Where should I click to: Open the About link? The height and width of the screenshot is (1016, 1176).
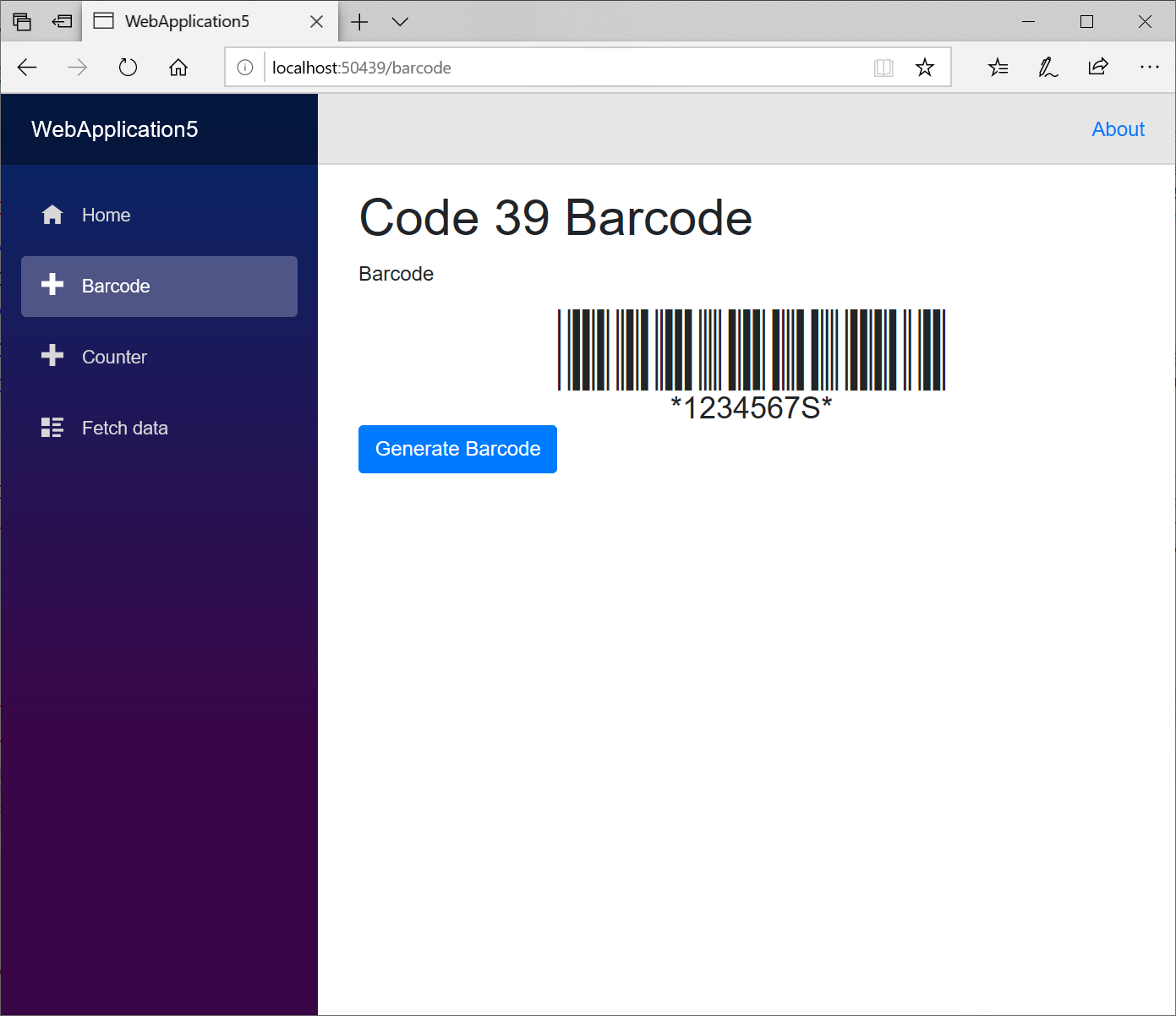pos(1118,129)
